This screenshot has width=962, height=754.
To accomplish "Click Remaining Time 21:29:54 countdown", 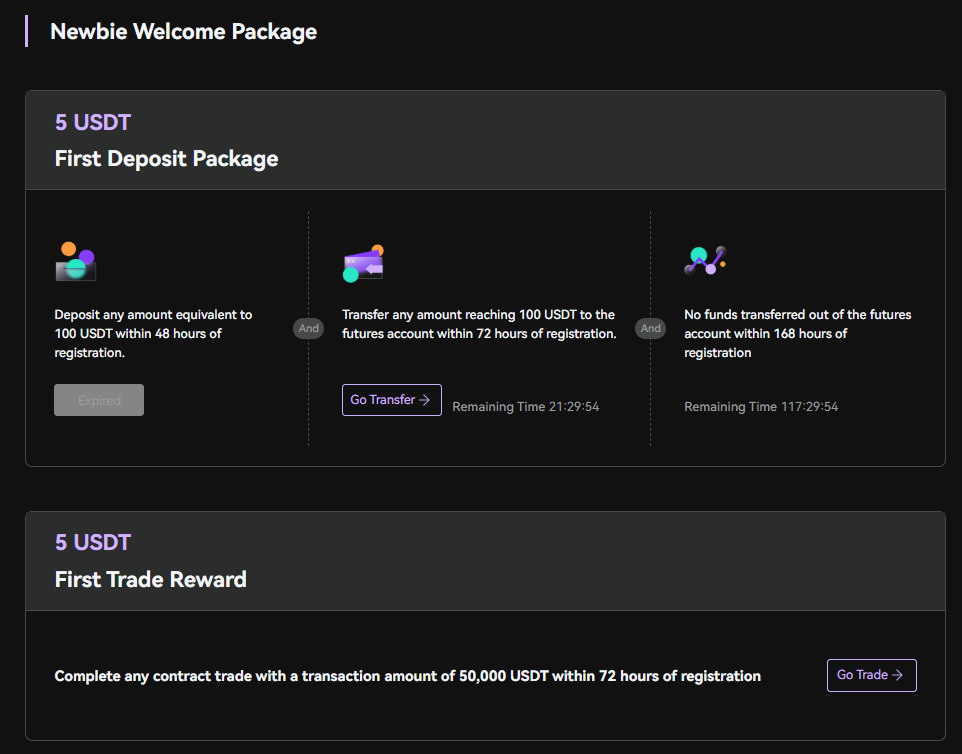I will point(526,407).
